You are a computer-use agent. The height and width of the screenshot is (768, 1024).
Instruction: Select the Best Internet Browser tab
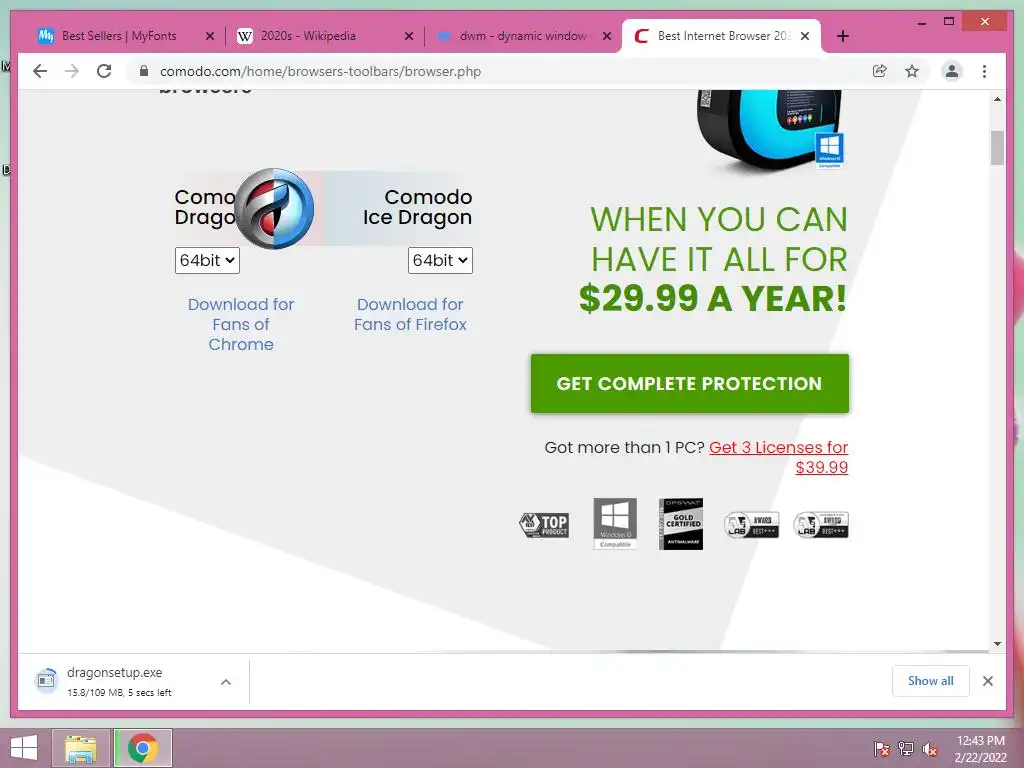[x=722, y=36]
